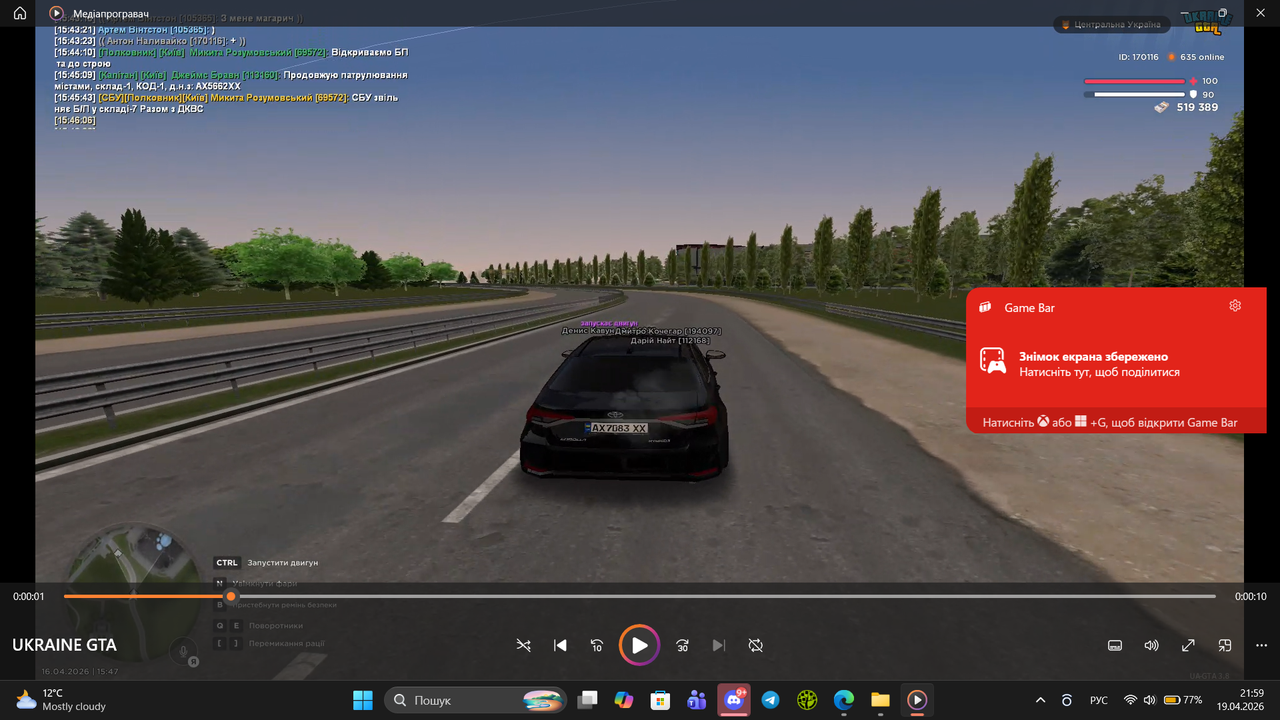Image resolution: width=1280 pixels, height=720 pixels.
Task: Go to the media player home
Action: point(20,14)
